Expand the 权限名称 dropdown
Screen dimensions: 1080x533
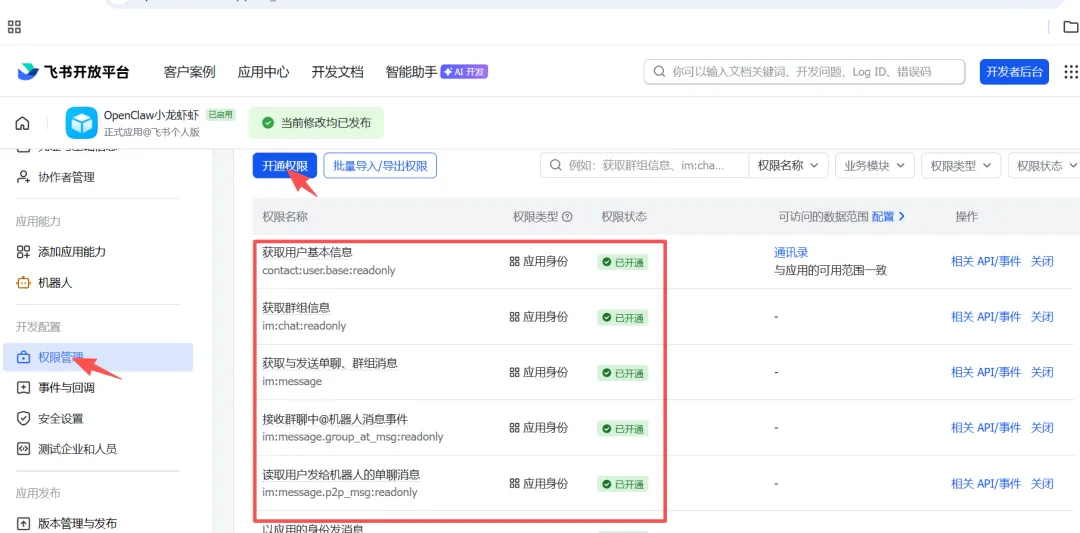point(788,165)
